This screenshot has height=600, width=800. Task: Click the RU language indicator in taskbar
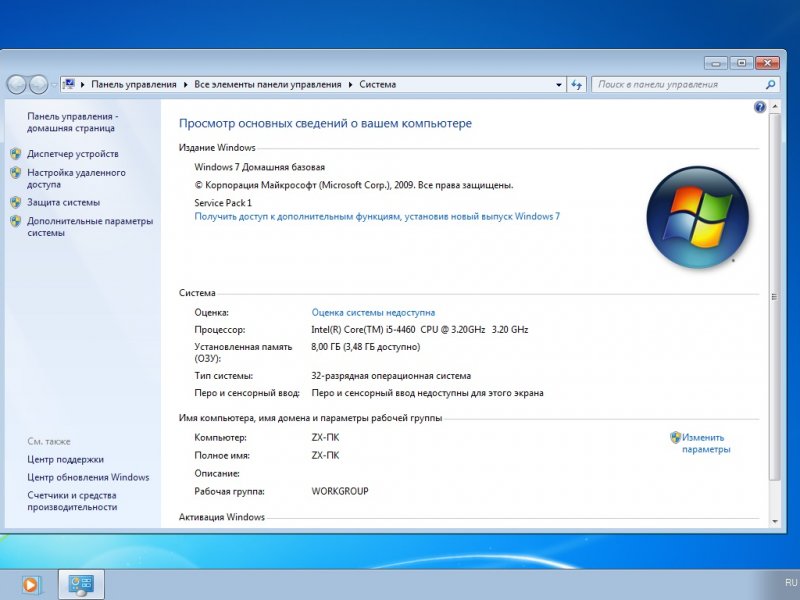pos(791,583)
